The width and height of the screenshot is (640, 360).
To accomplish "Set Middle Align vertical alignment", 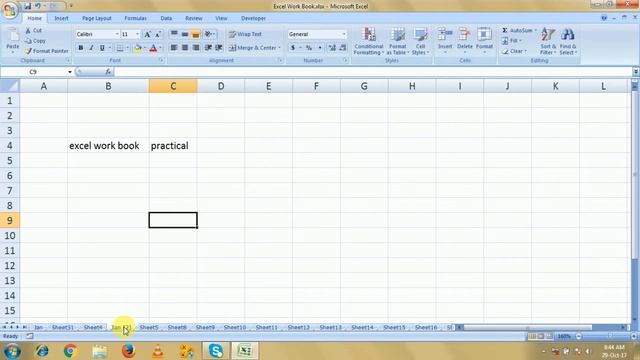I will coord(185,34).
